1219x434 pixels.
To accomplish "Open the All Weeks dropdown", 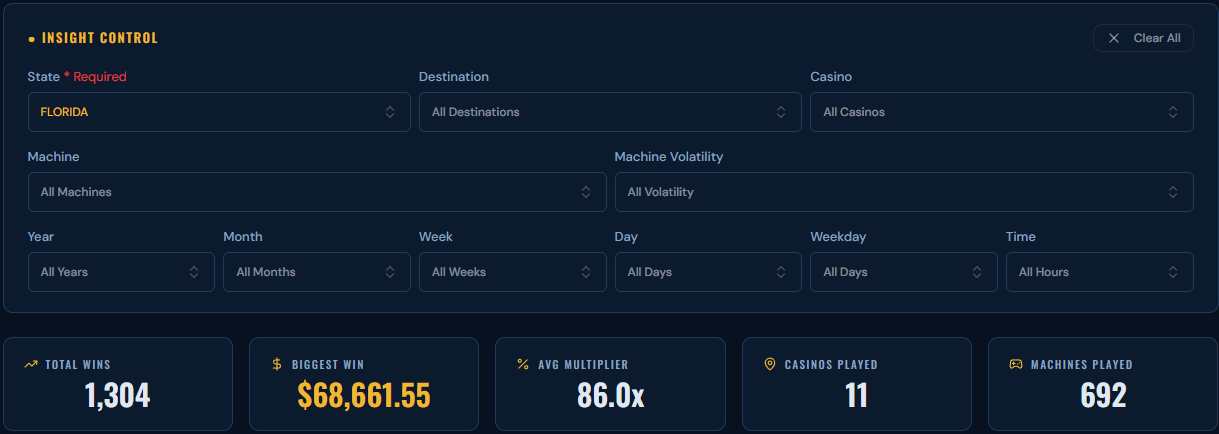I will pos(513,272).
